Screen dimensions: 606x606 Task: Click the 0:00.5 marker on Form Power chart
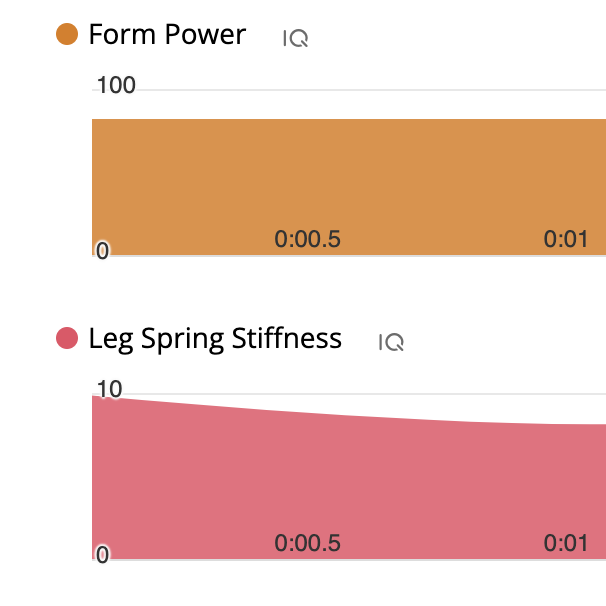pyautogui.click(x=308, y=239)
